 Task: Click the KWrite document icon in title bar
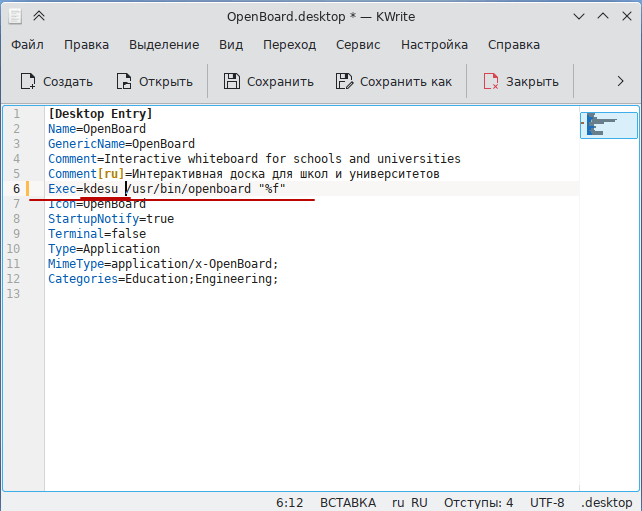[12, 16]
